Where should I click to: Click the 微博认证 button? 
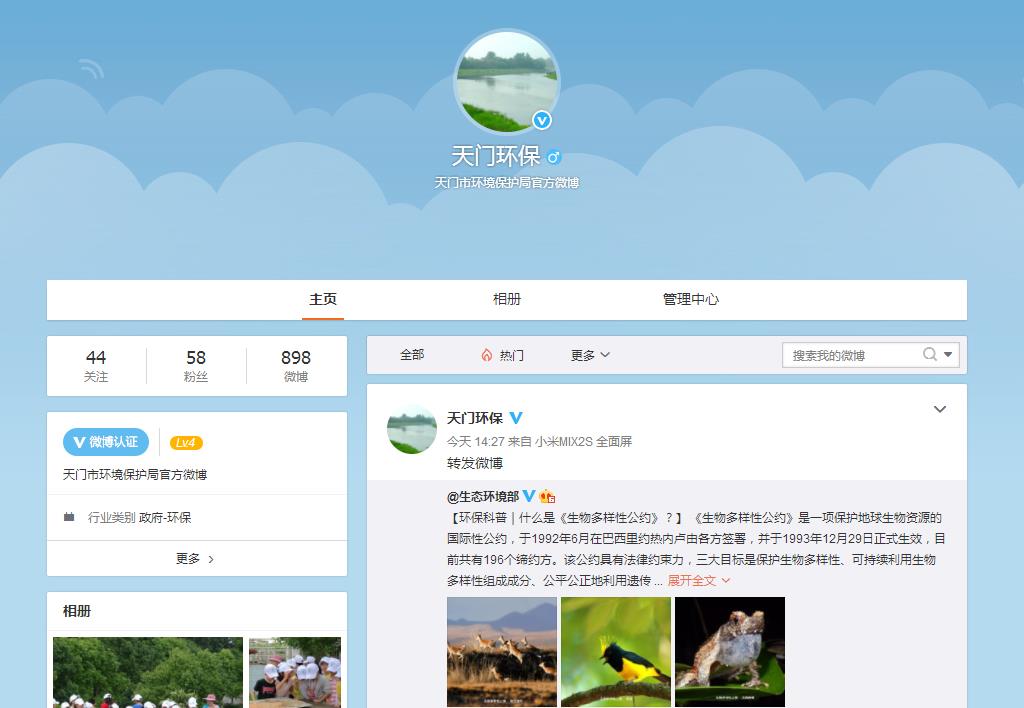point(106,442)
